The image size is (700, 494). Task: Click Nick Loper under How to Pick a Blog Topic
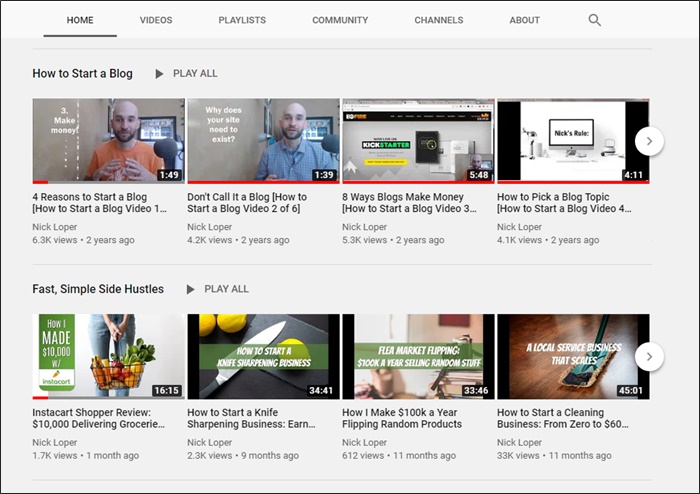(519, 227)
